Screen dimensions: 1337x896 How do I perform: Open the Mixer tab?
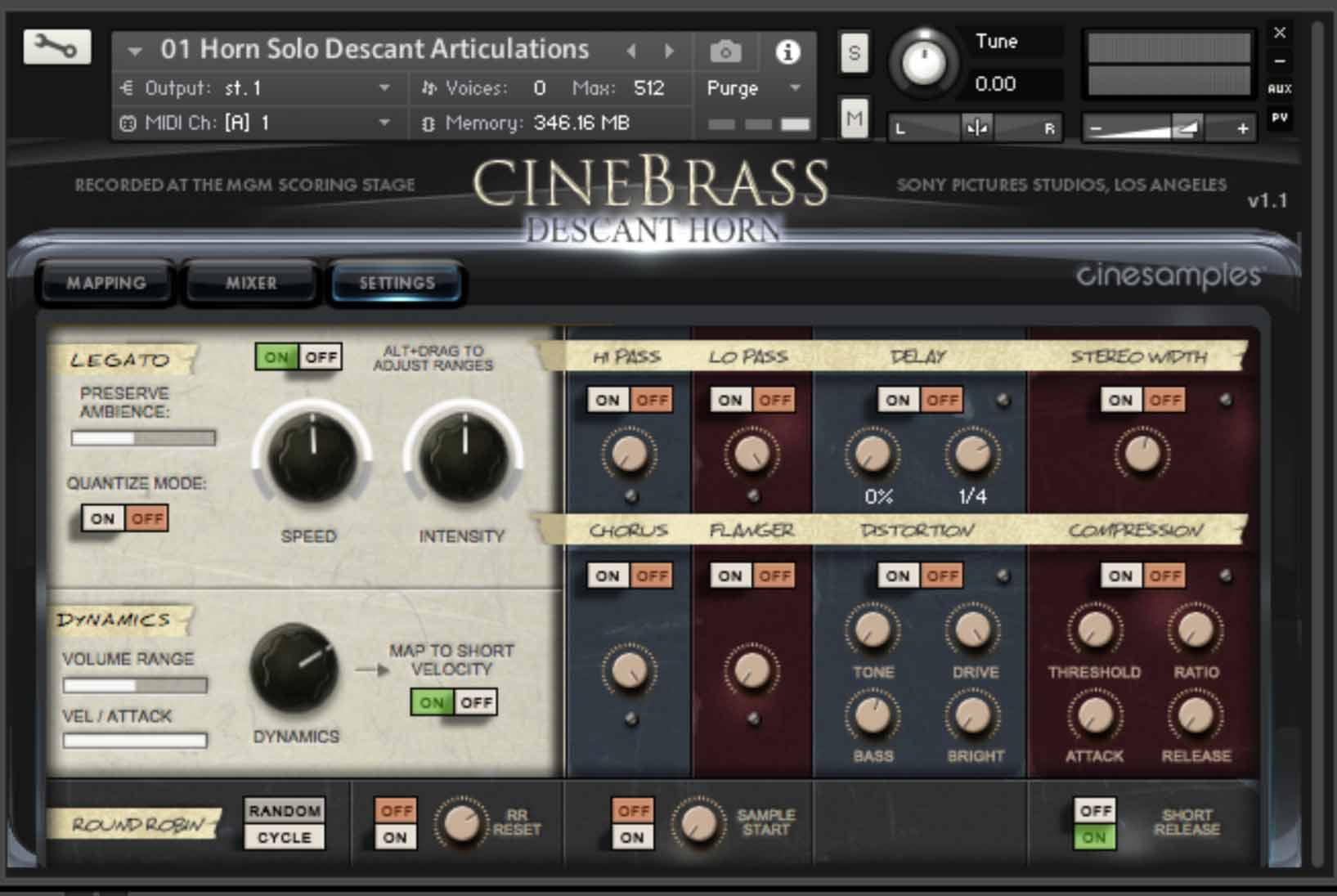[250, 283]
